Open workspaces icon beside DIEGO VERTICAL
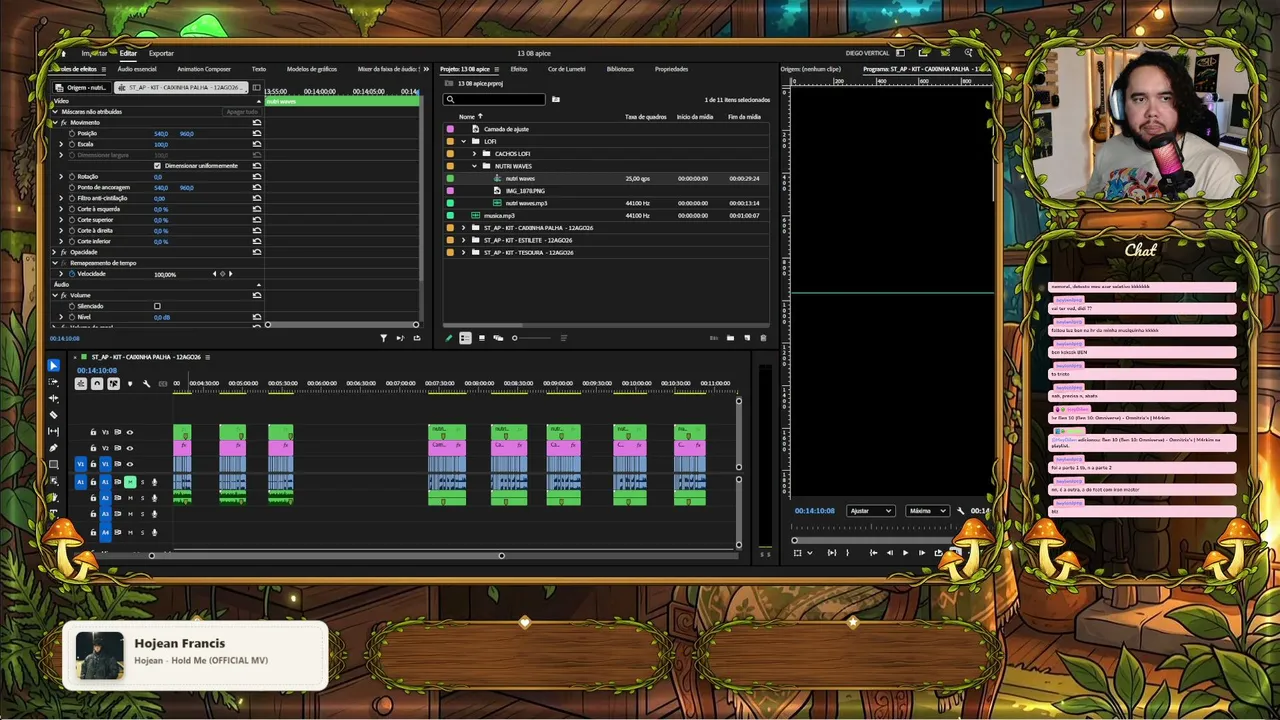Screen dimensions: 1280x720 coord(900,53)
